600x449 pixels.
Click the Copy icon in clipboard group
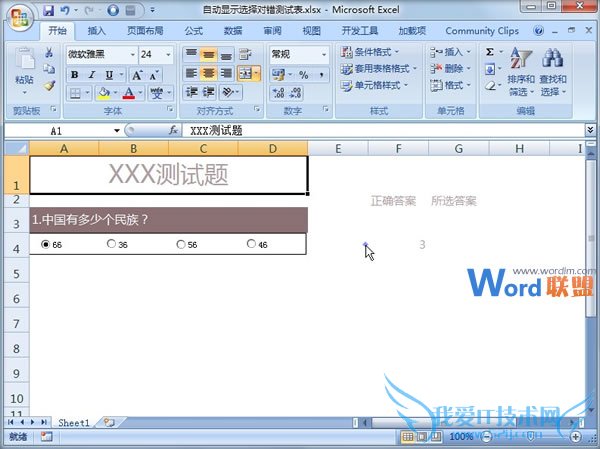tap(49, 69)
